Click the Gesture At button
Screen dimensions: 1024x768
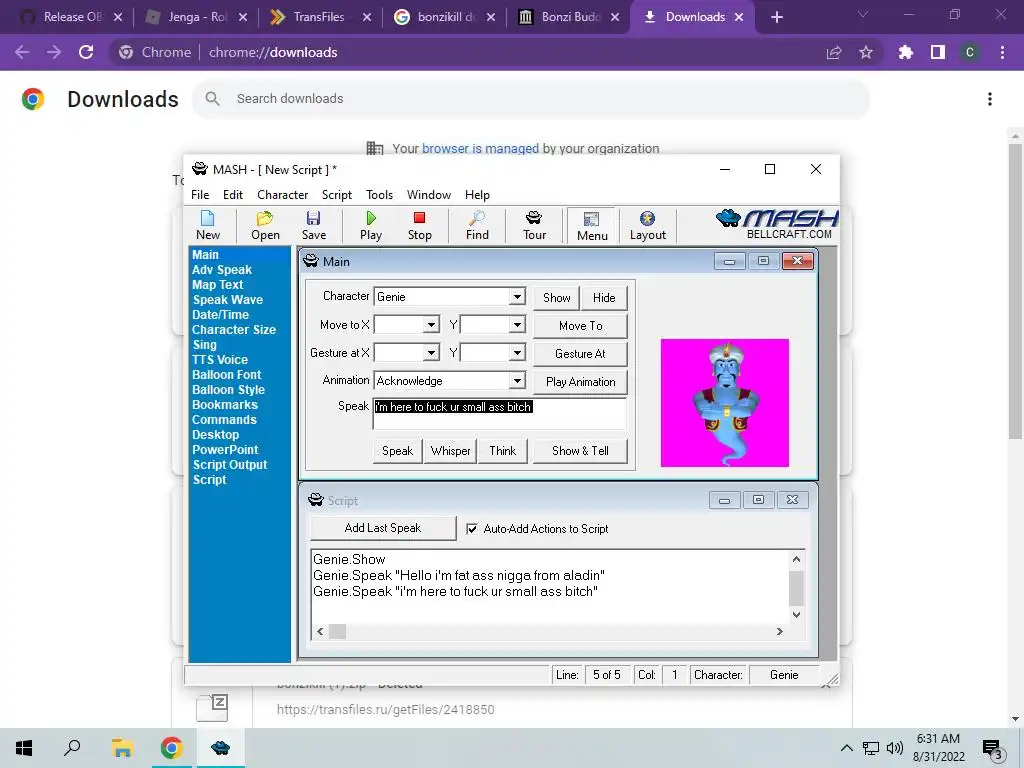(581, 354)
